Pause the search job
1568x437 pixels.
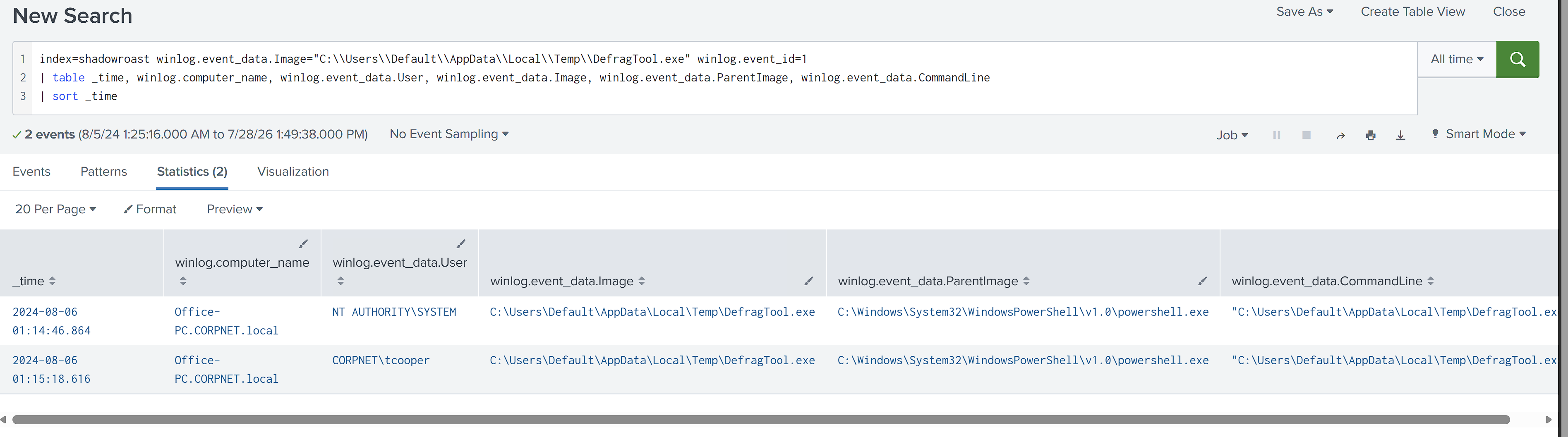coord(1276,135)
